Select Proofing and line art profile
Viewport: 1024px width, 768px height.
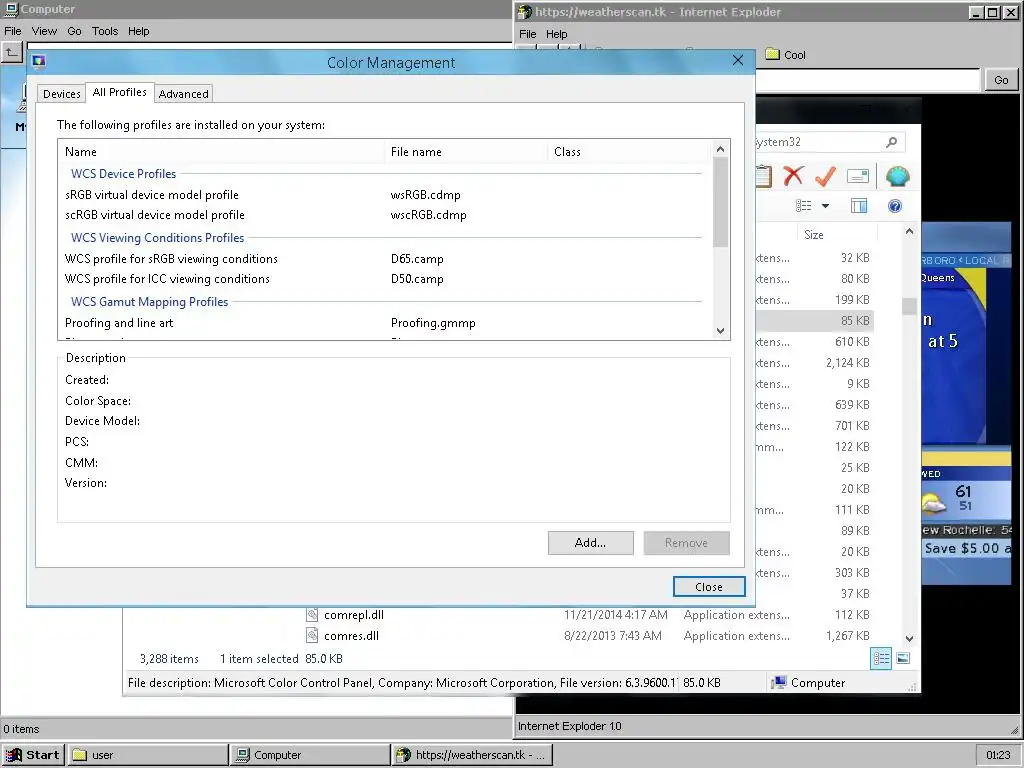(383, 323)
